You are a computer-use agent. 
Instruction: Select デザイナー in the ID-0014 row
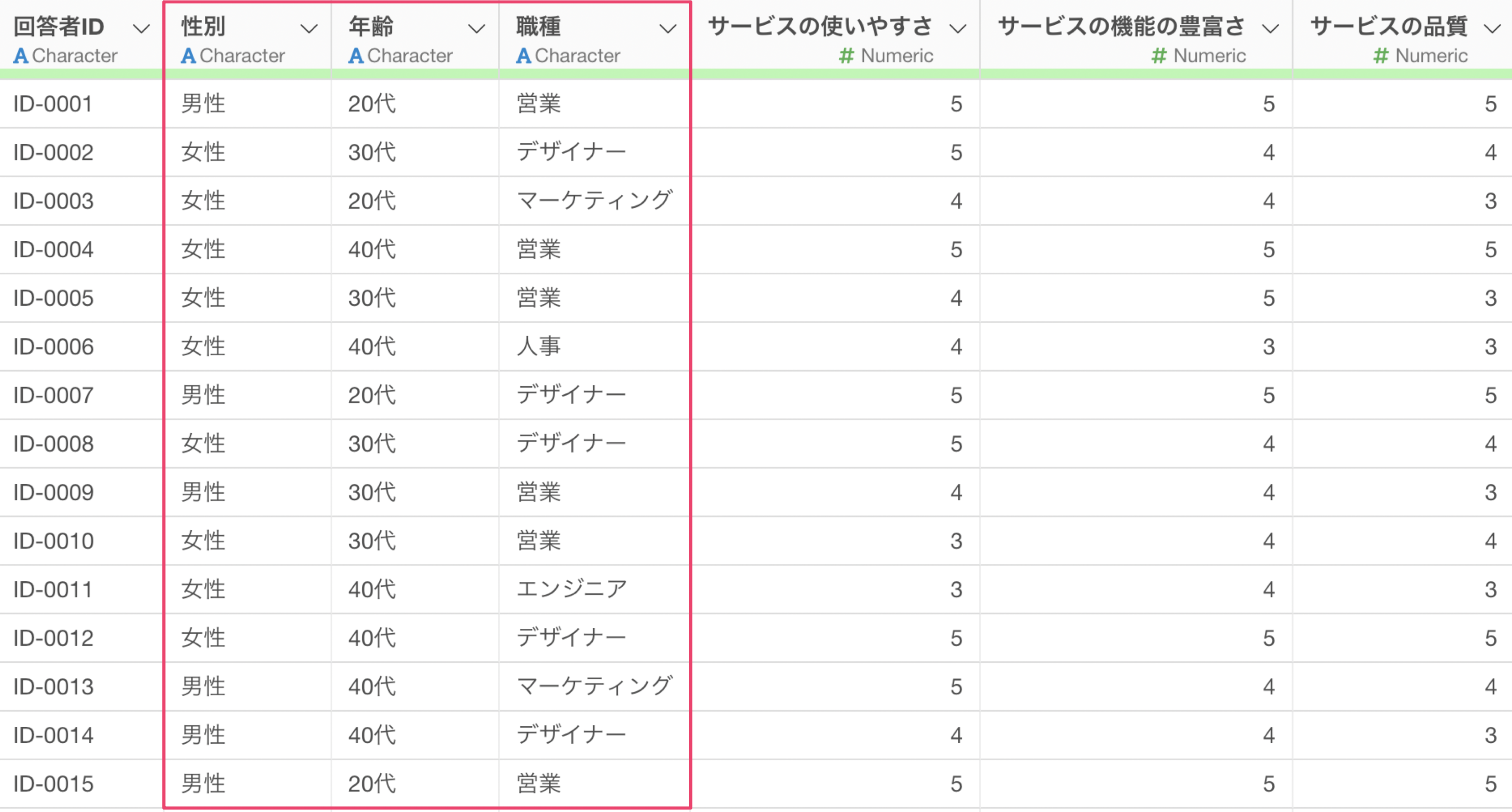pos(571,735)
